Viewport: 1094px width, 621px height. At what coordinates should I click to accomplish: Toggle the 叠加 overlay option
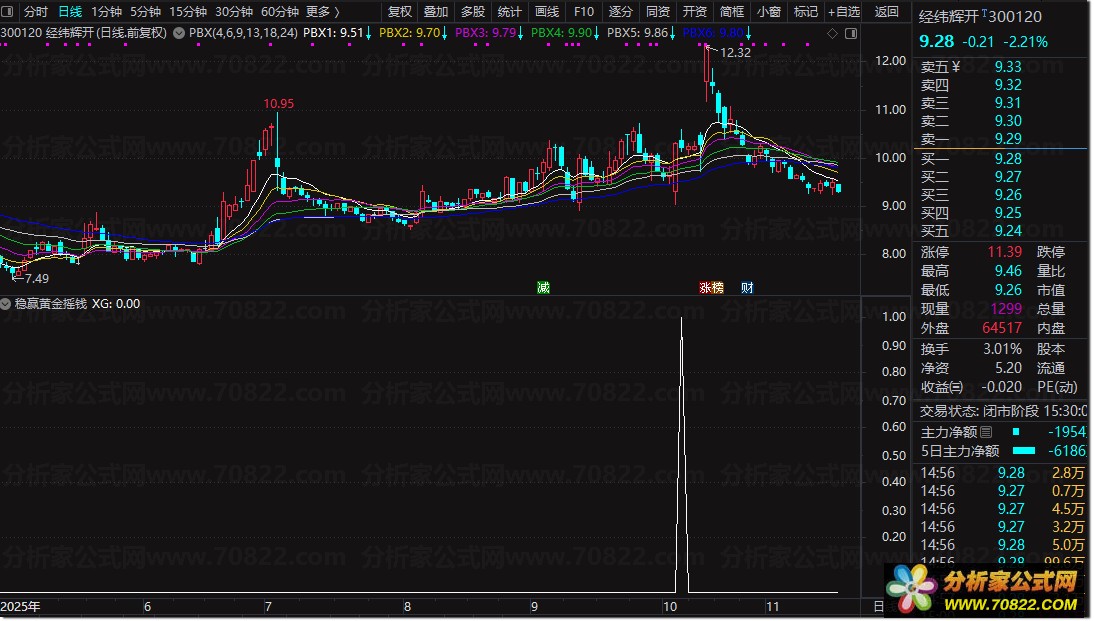(436, 12)
